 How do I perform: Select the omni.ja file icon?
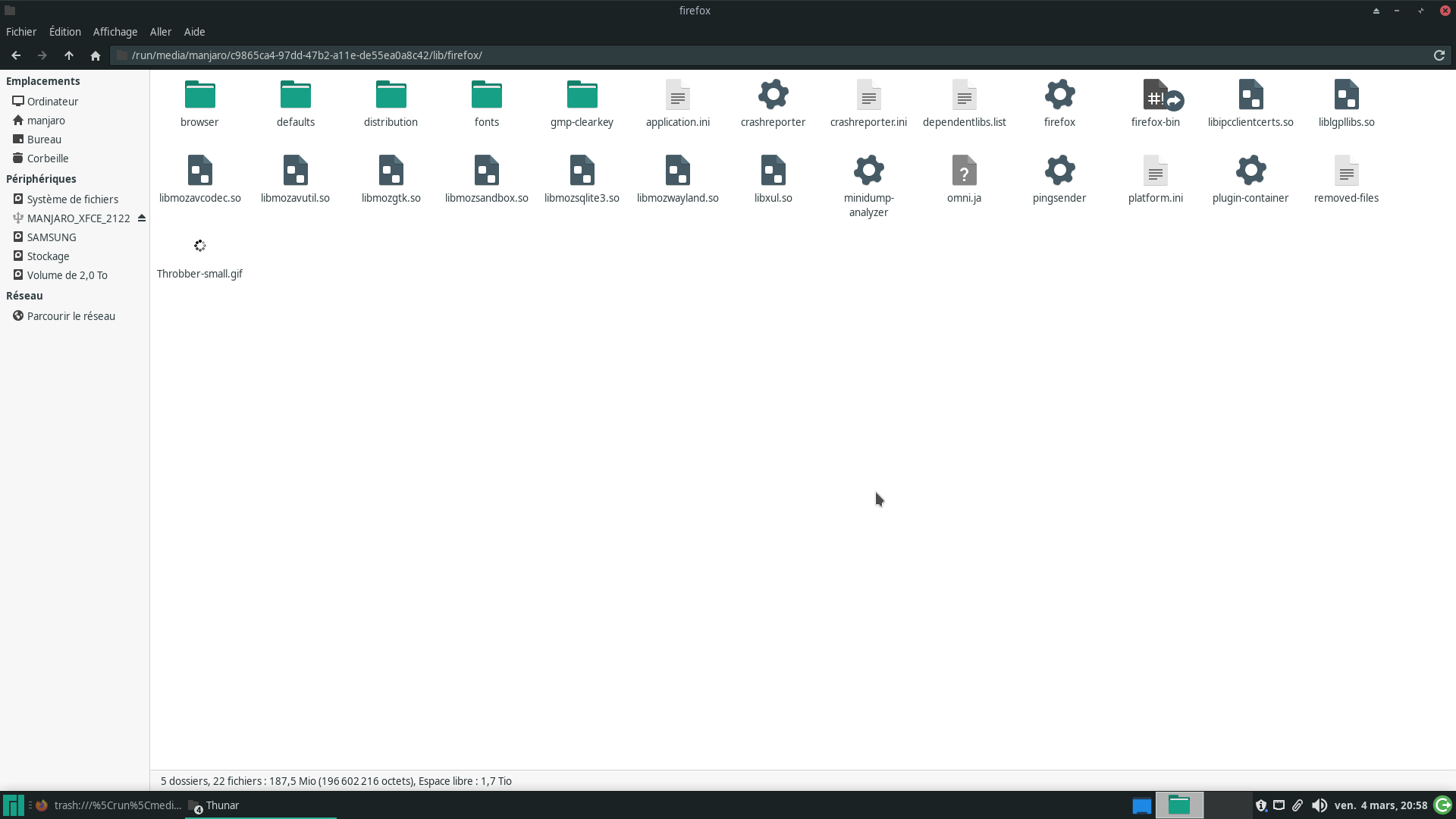pyautogui.click(x=964, y=172)
